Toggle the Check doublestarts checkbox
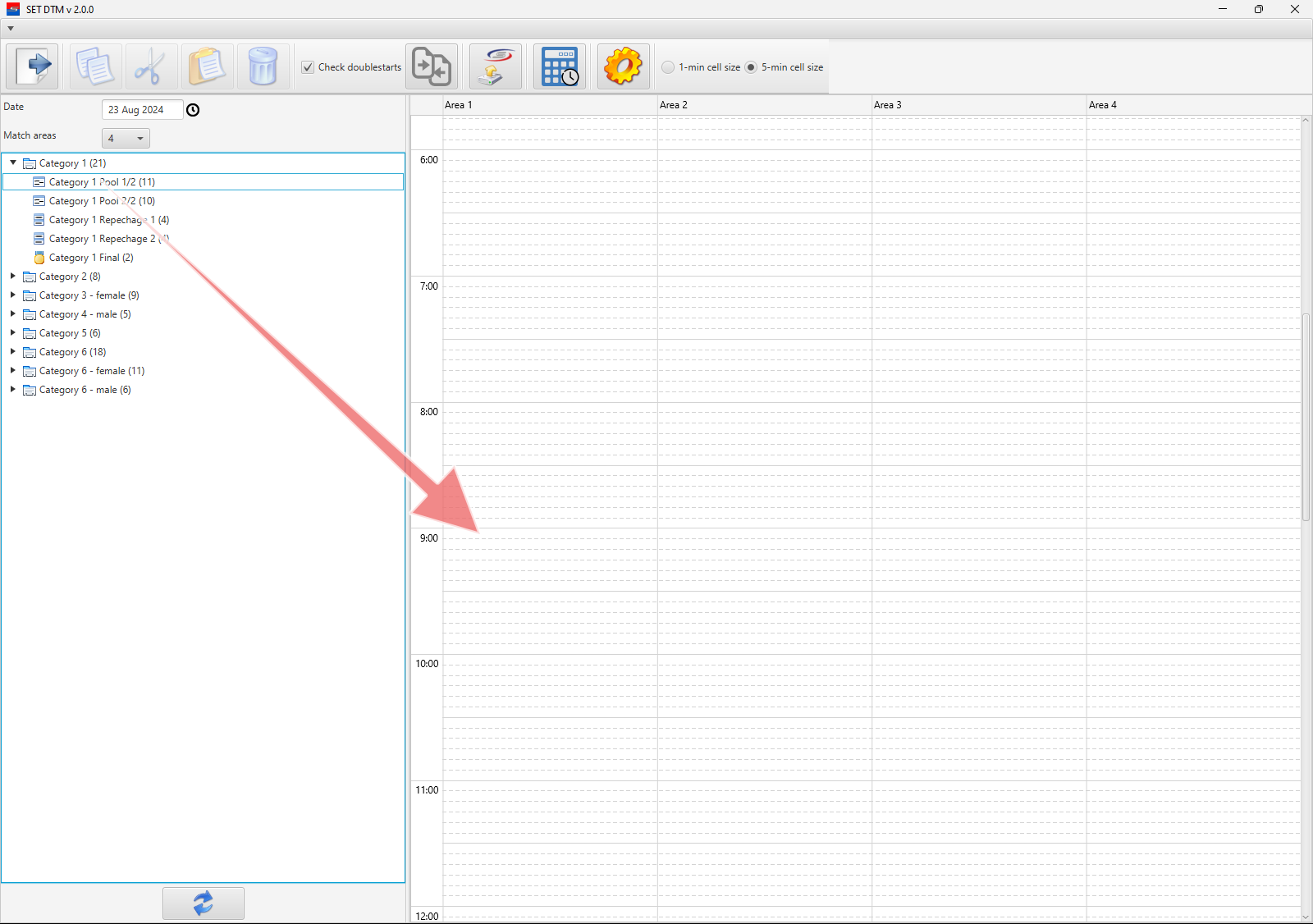Viewport: 1313px width, 924px height. pyautogui.click(x=308, y=67)
